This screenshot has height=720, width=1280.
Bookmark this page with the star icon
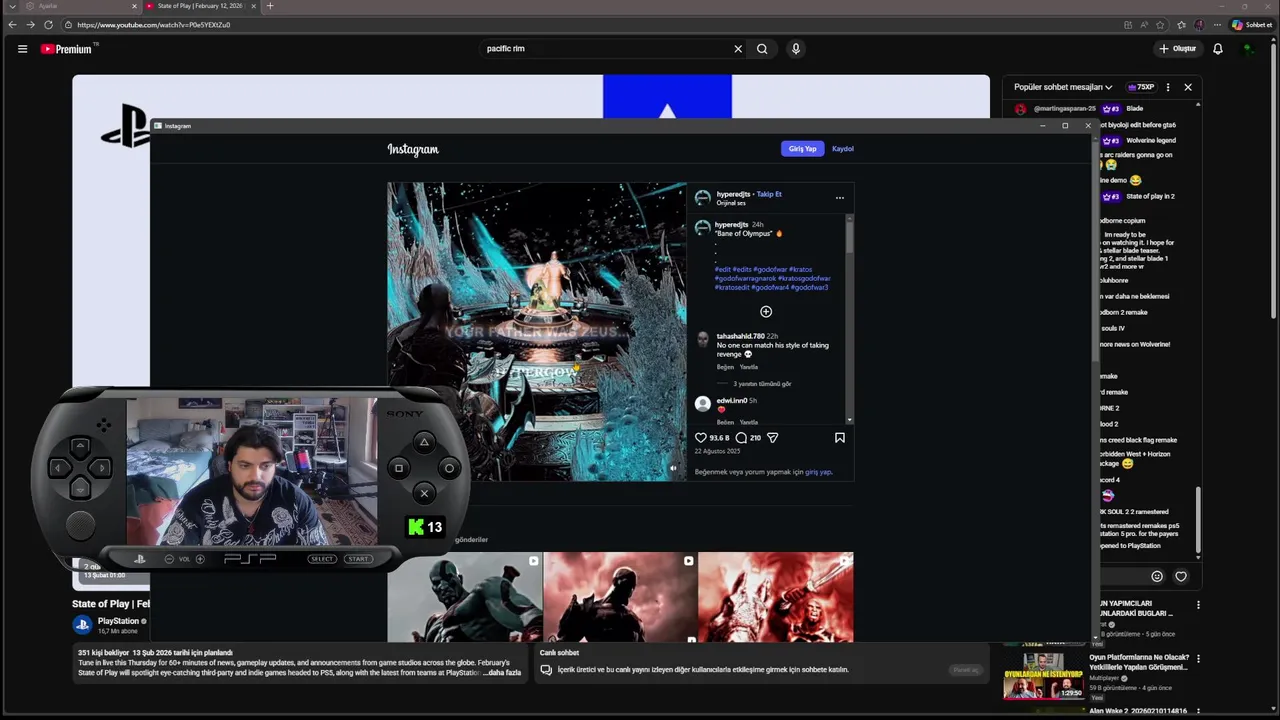pyautogui.click(x=1161, y=24)
